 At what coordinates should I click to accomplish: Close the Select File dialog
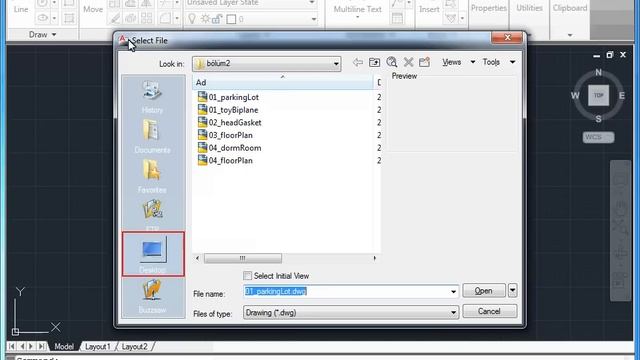pos(507,38)
